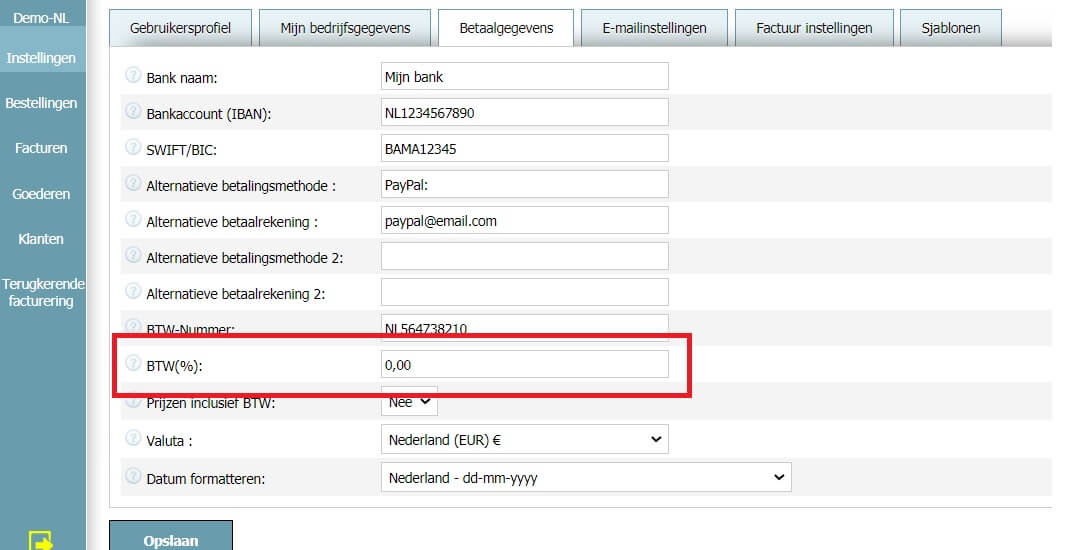The width and height of the screenshot is (1088, 550).
Task: Click the yellow logout icon in sidebar
Action: coord(42,540)
